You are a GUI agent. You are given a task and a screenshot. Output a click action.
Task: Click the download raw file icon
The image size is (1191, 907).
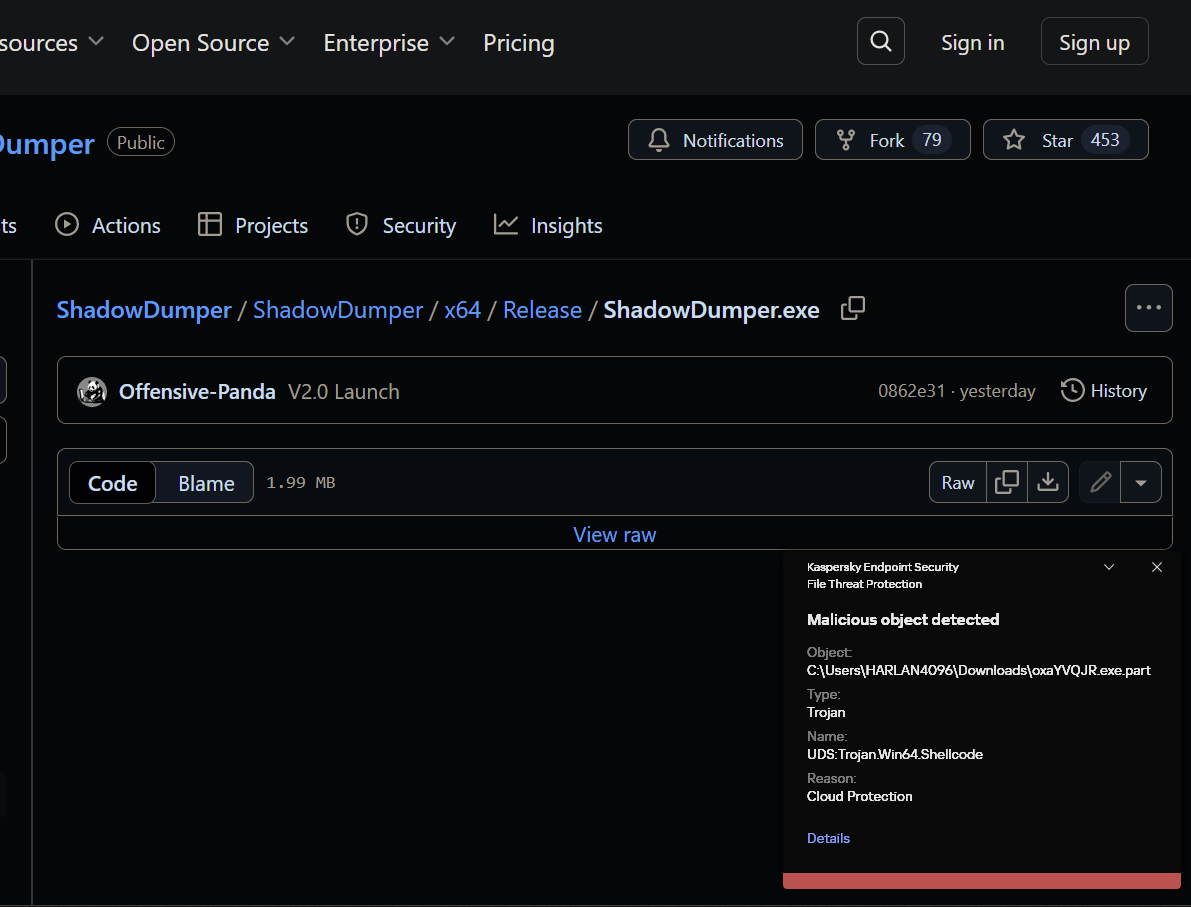coord(1047,483)
